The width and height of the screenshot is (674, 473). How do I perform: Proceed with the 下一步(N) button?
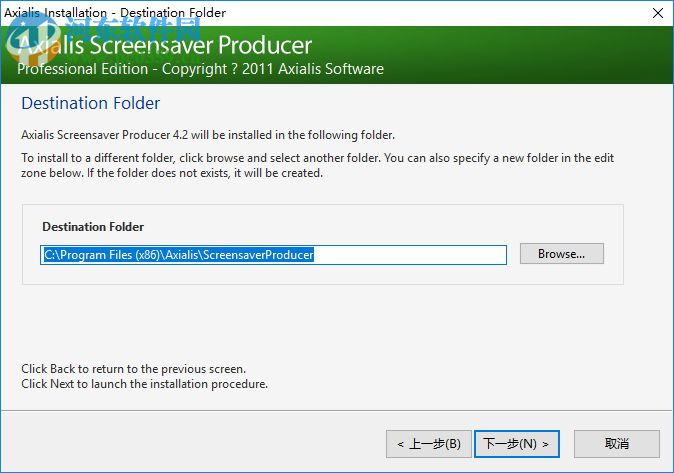point(517,444)
